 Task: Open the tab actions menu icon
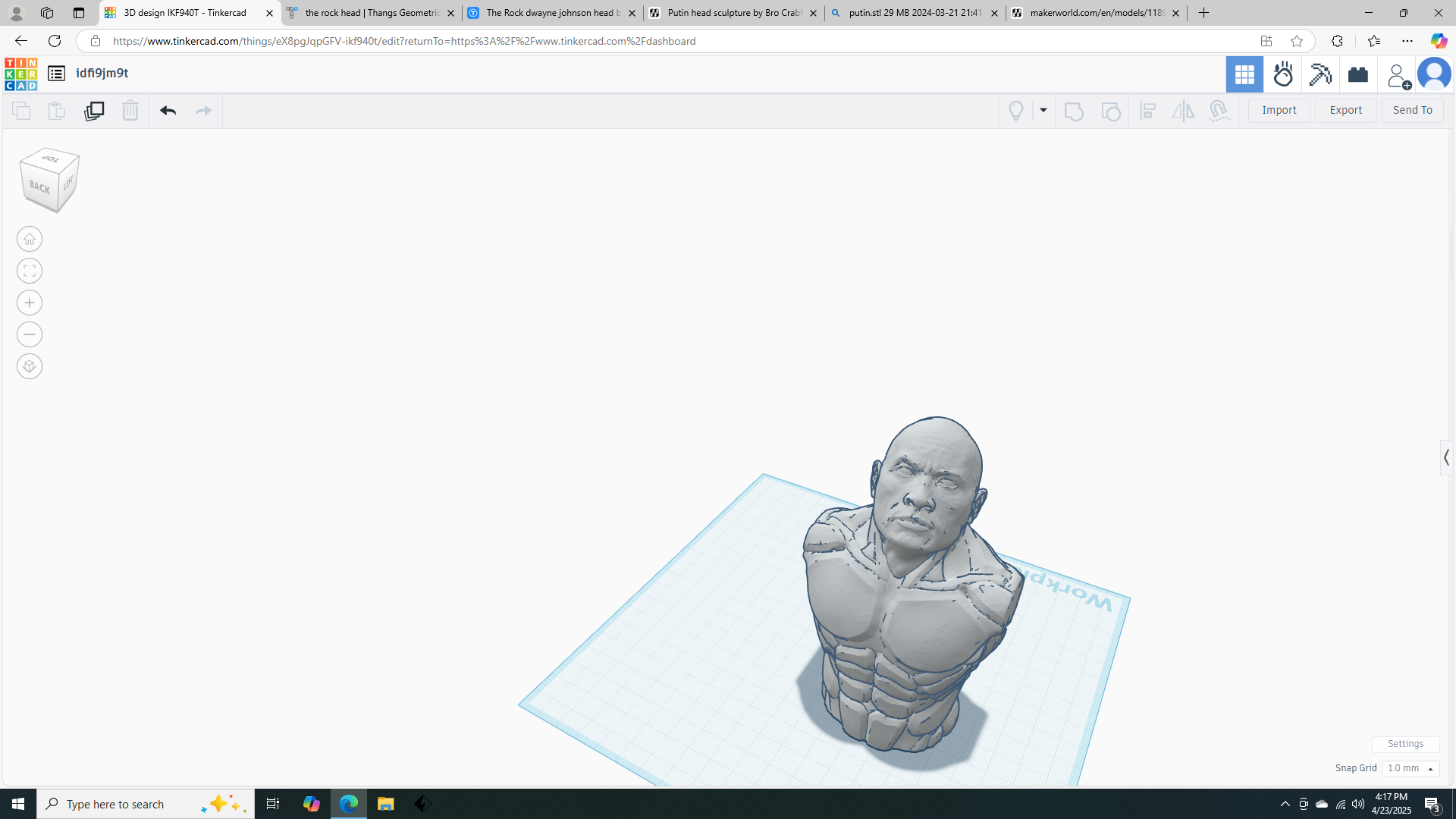pos(79,13)
